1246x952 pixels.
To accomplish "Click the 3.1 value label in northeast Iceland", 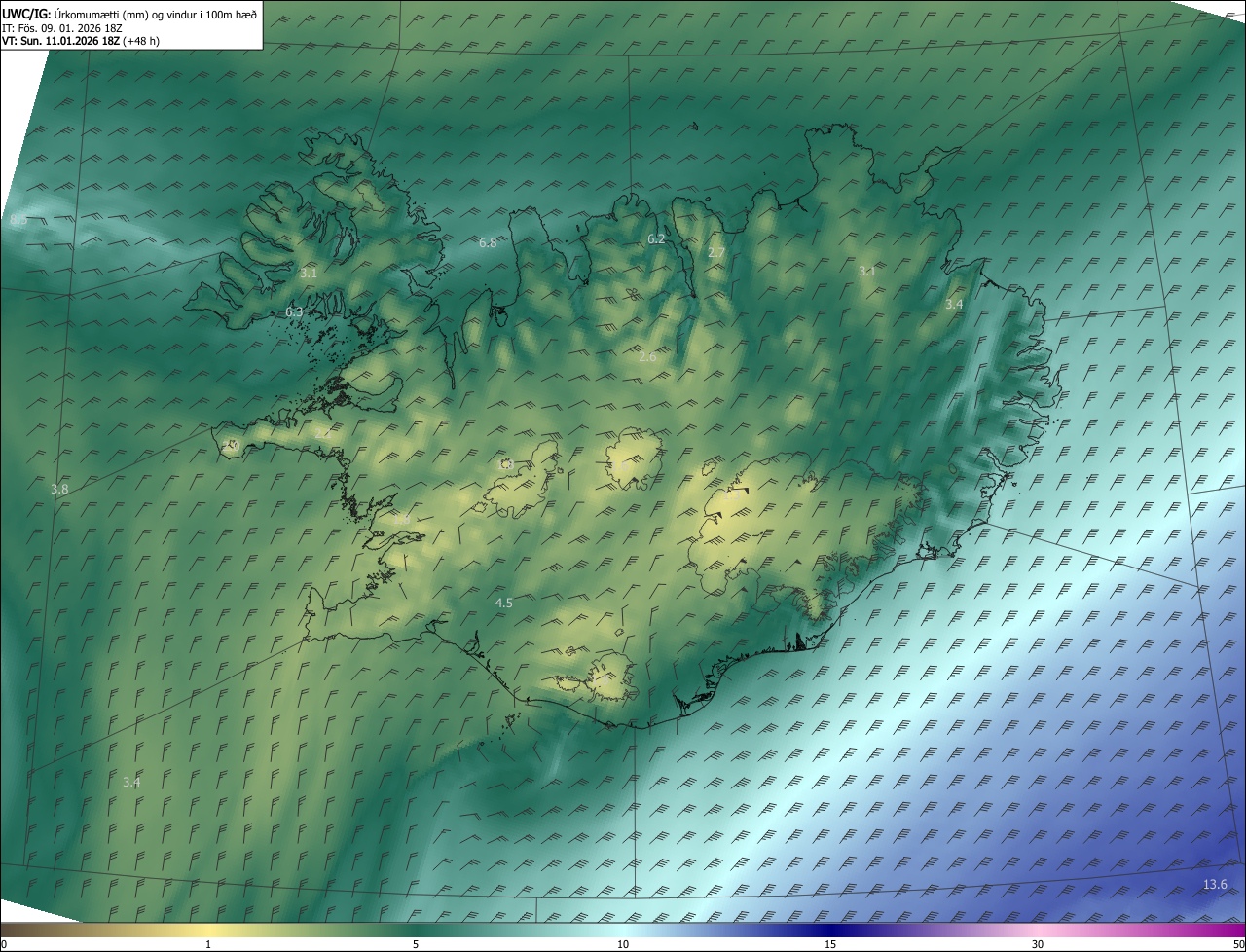I will 866,271.
